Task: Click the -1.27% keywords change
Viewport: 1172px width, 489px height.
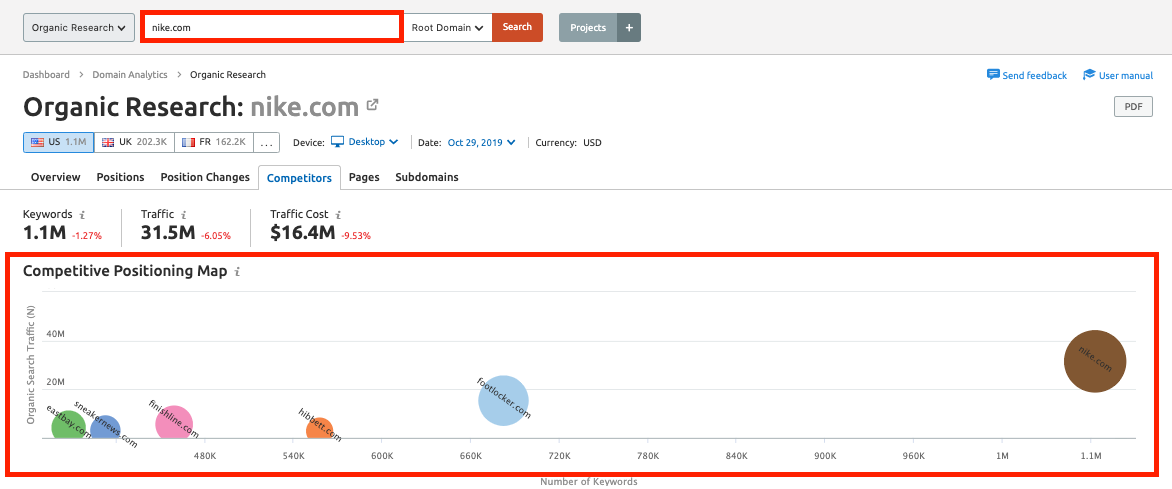Action: click(87, 236)
